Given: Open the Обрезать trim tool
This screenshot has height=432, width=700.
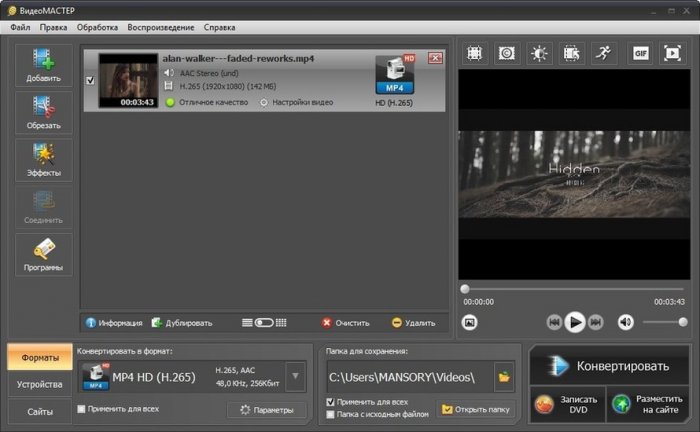Looking at the screenshot, I should pyautogui.click(x=43, y=112).
